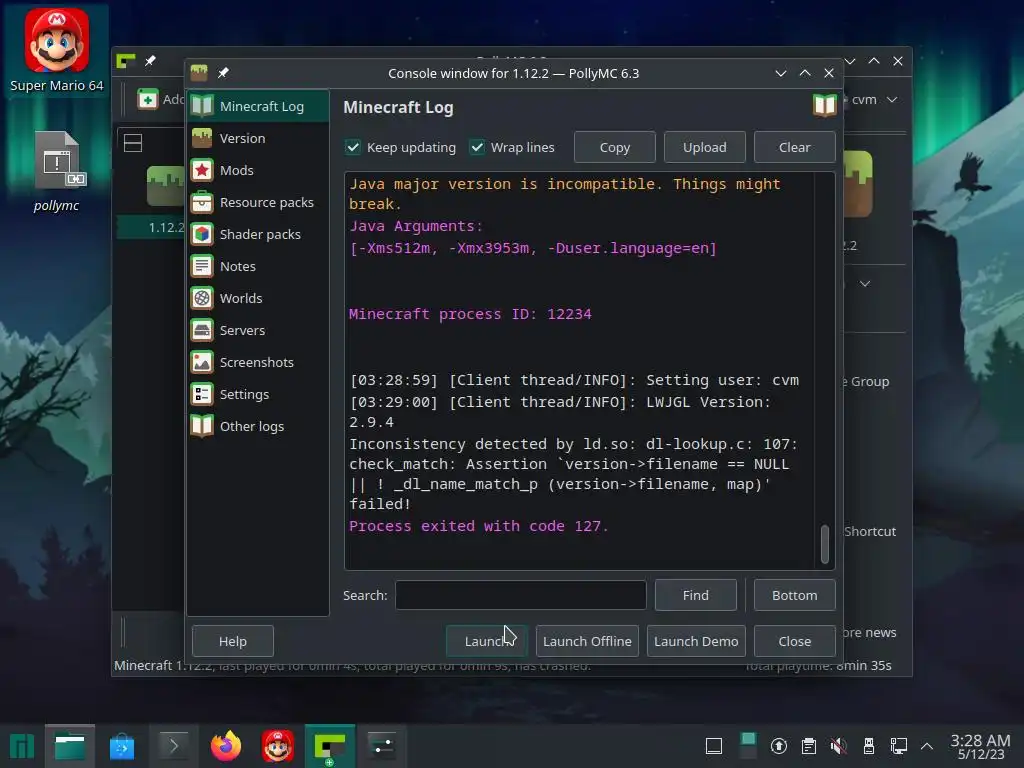Screen dimensions: 1024x768
Task: Toggle the Keep updating checkbox
Action: (353, 147)
